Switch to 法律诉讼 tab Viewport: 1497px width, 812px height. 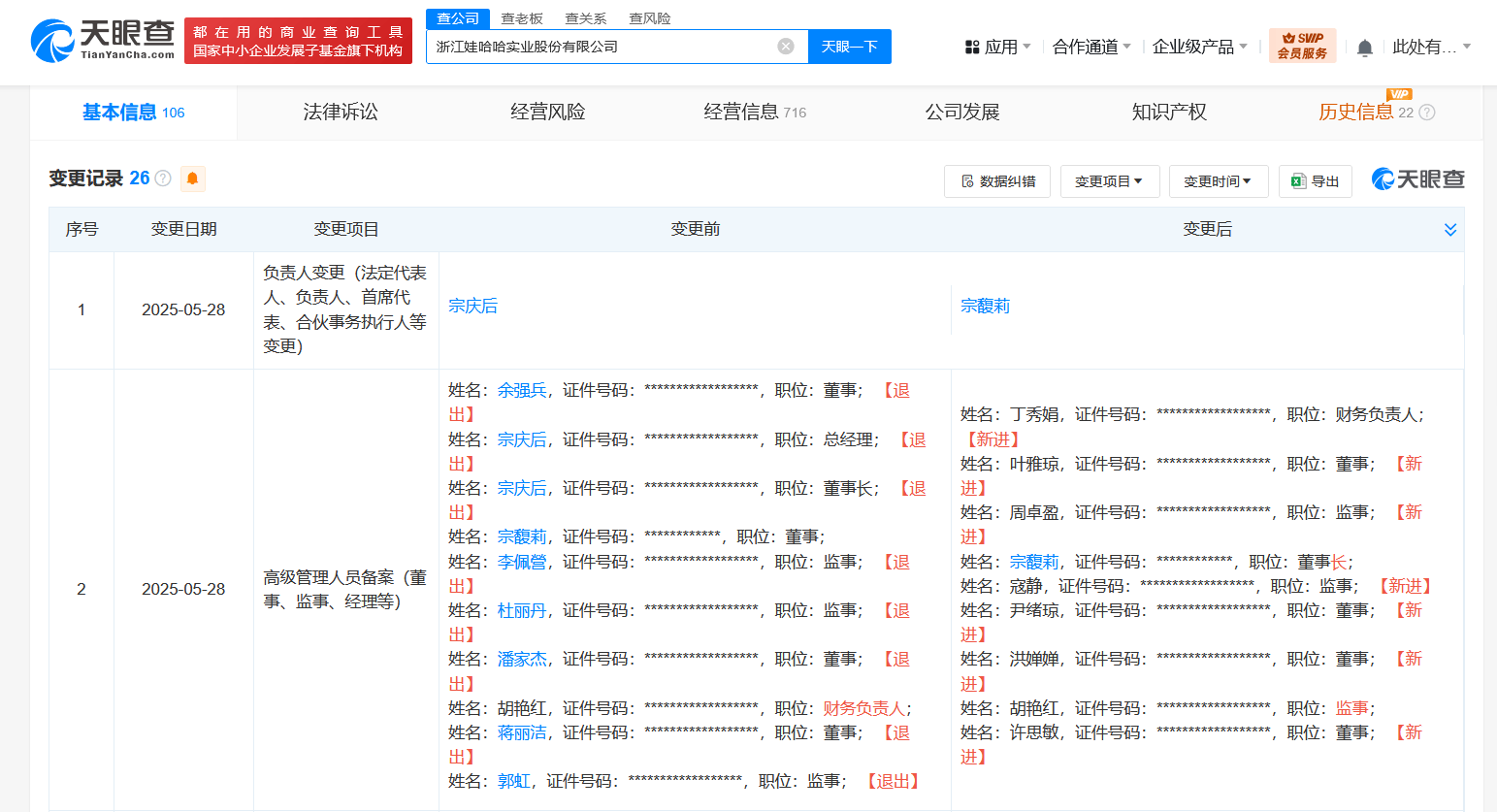click(x=341, y=113)
